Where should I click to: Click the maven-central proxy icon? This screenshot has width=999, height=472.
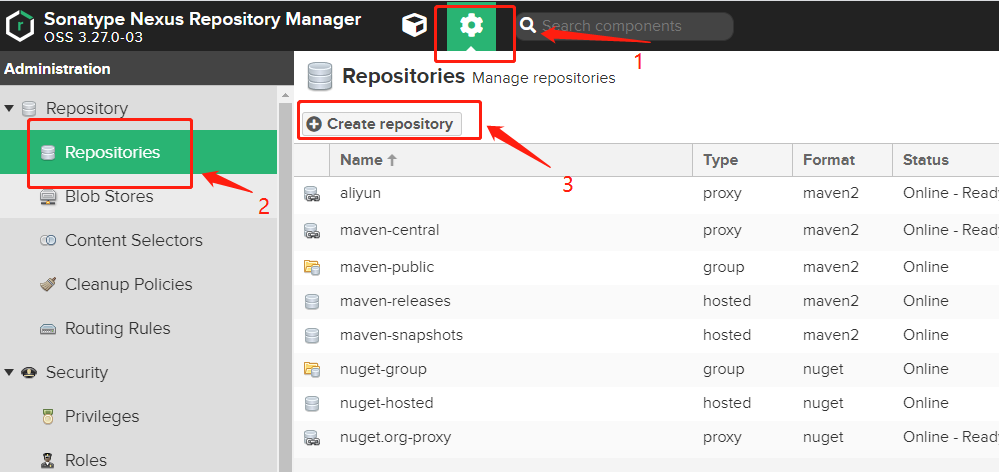[x=311, y=231]
